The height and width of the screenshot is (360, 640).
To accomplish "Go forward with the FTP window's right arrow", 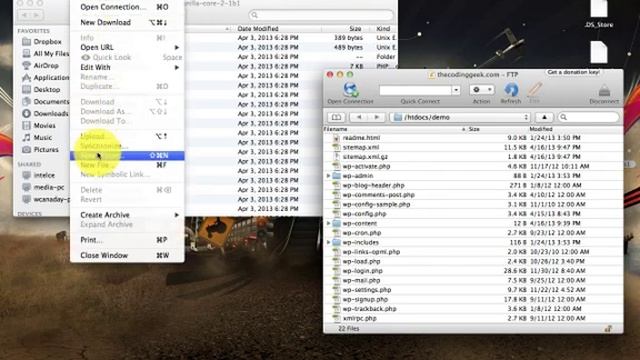I will pos(376,118).
